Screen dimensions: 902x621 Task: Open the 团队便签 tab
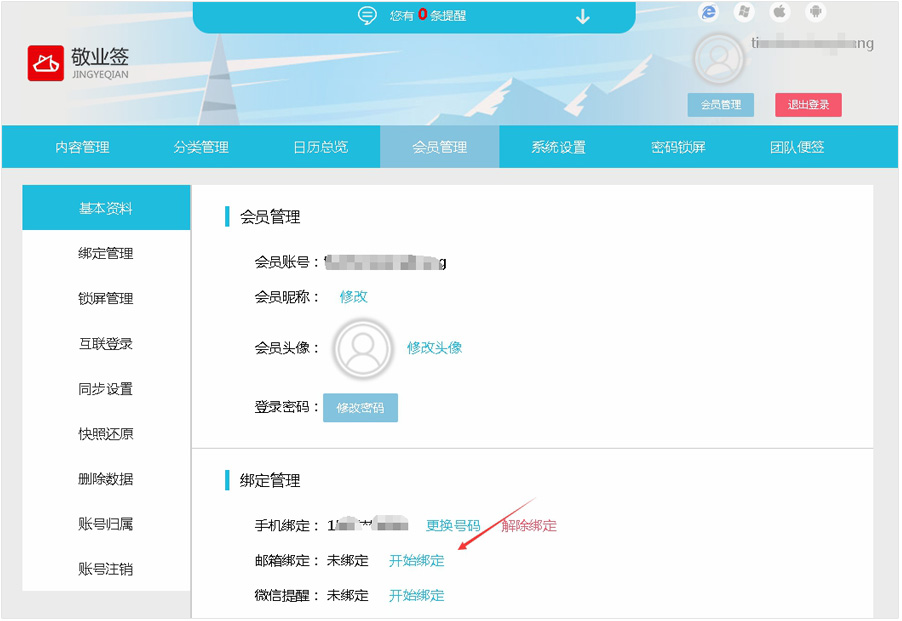[797, 147]
